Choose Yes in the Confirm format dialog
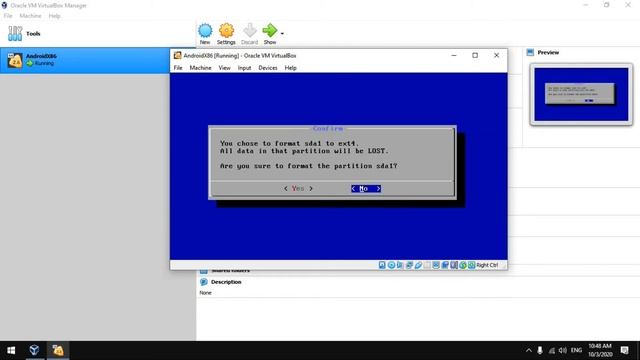The height and width of the screenshot is (360, 640). point(298,188)
